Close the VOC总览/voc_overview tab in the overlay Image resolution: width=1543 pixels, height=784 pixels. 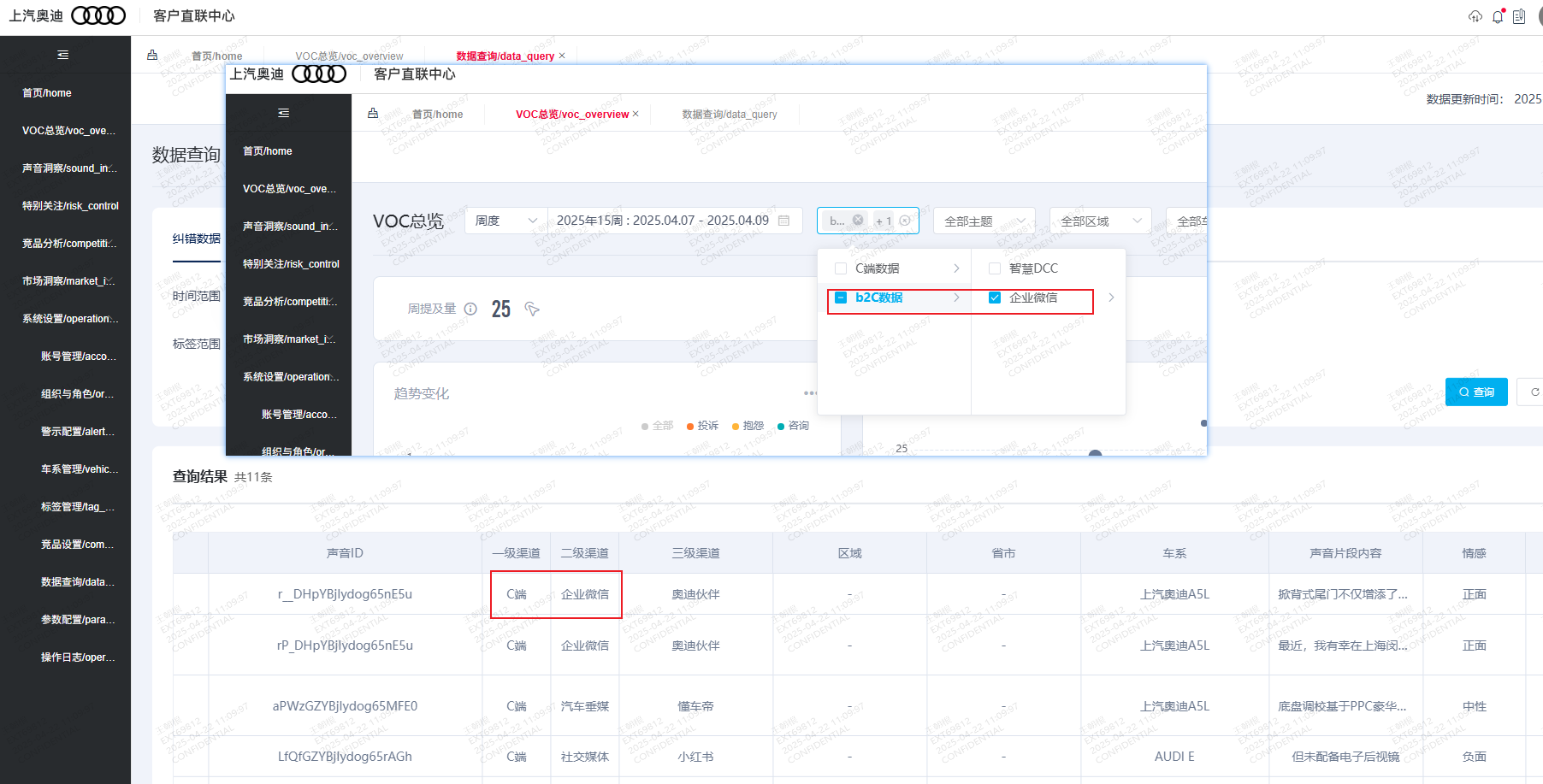point(636,114)
